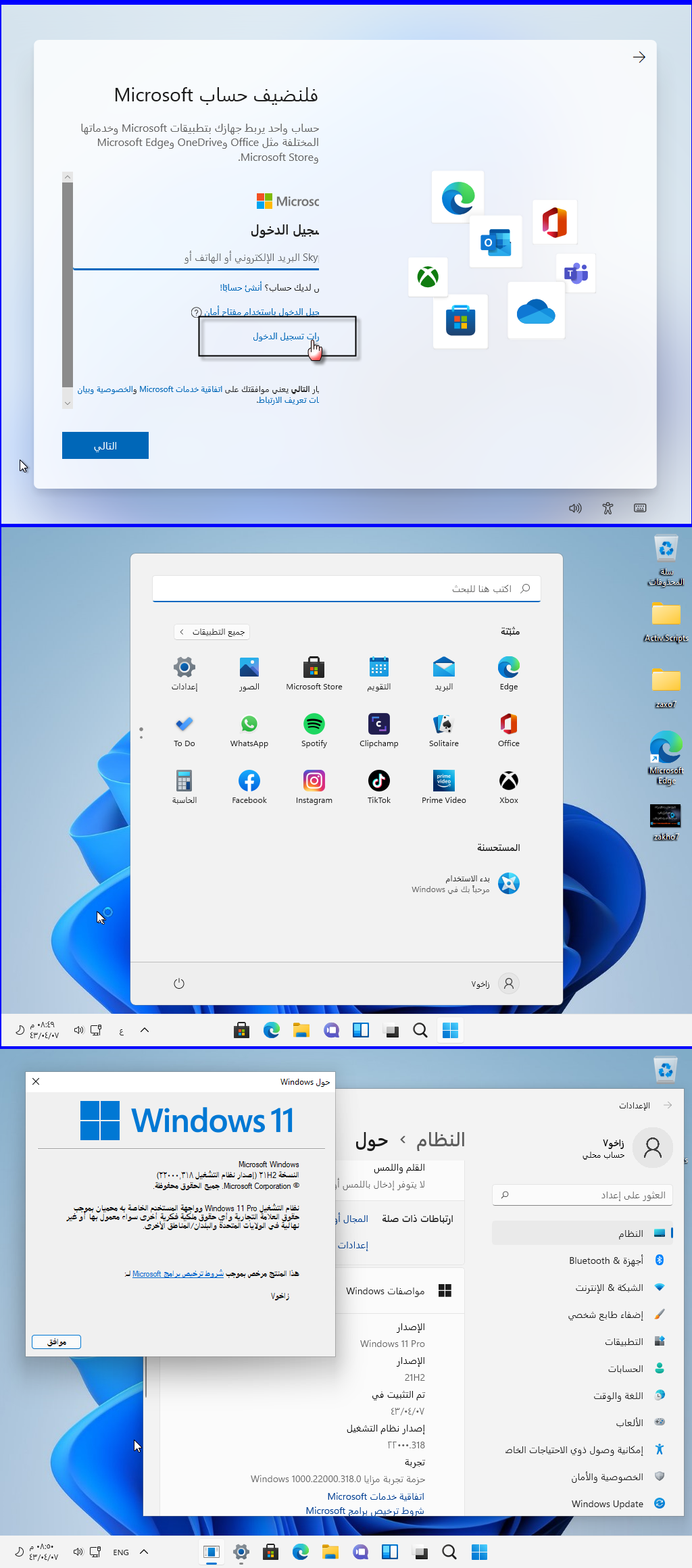Open Facebook from pinned apps
The width and height of the screenshot is (692, 1568).
point(249,787)
